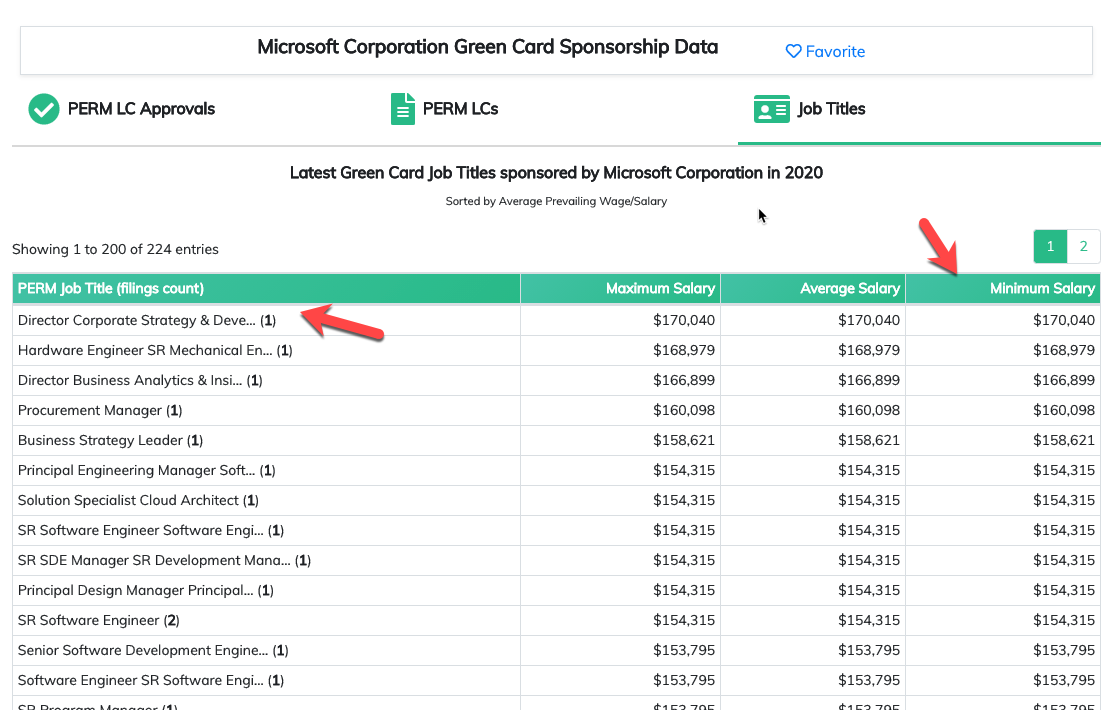Click Maximum Salary for Senior Software Development Engine...
The width and height of the screenshot is (1107, 710).
click(x=683, y=650)
